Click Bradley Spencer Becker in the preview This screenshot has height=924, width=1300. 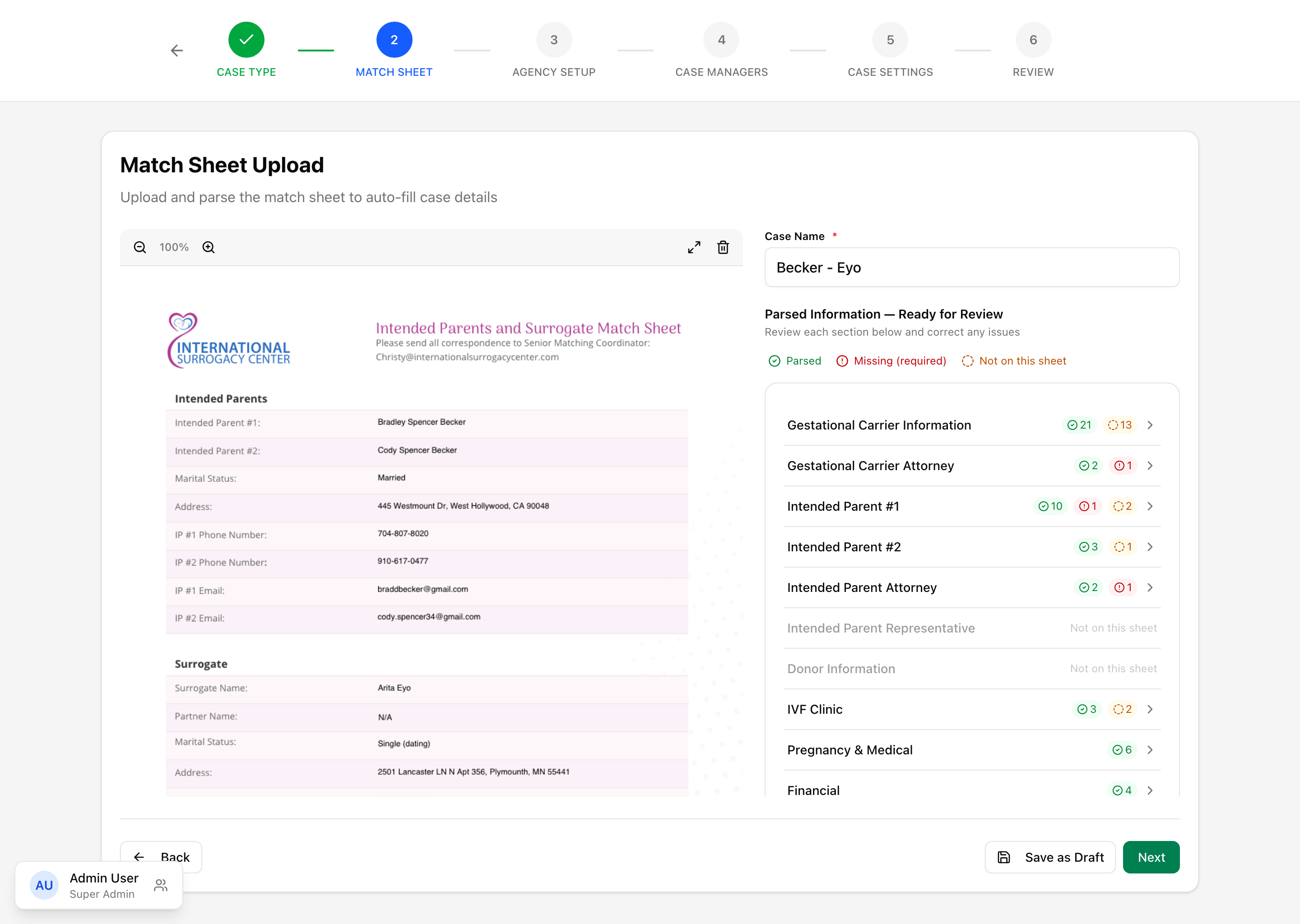[422, 422]
